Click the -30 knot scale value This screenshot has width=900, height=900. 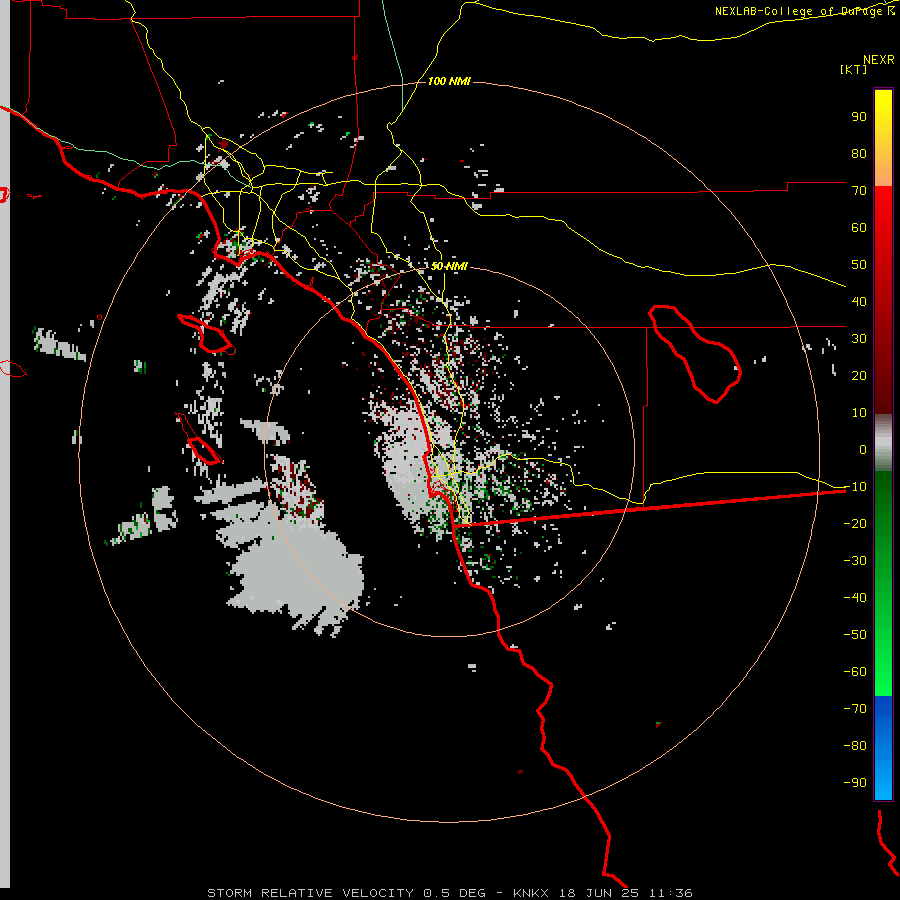pyautogui.click(x=855, y=561)
